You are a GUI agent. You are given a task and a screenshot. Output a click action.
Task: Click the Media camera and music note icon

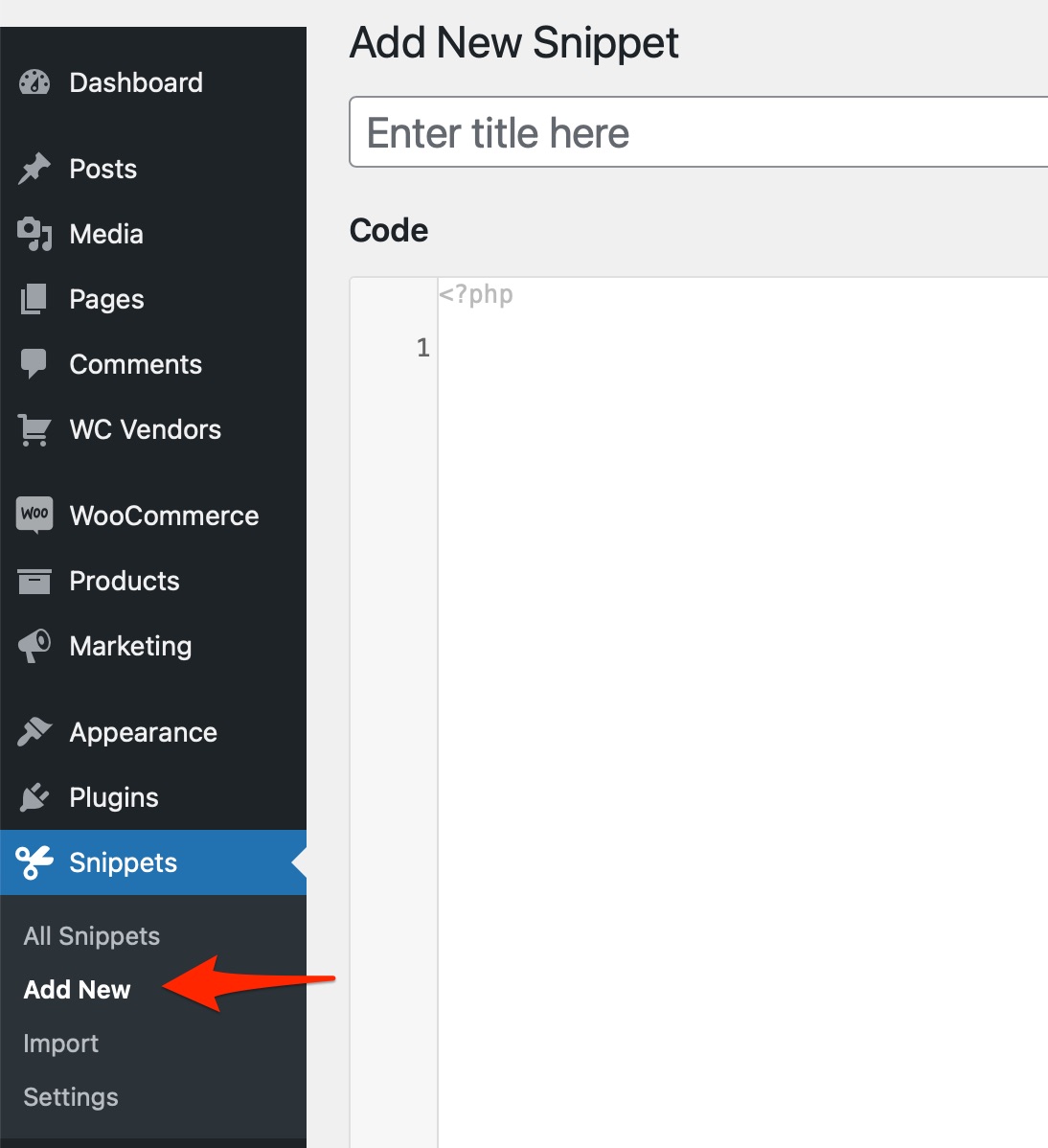(x=34, y=234)
